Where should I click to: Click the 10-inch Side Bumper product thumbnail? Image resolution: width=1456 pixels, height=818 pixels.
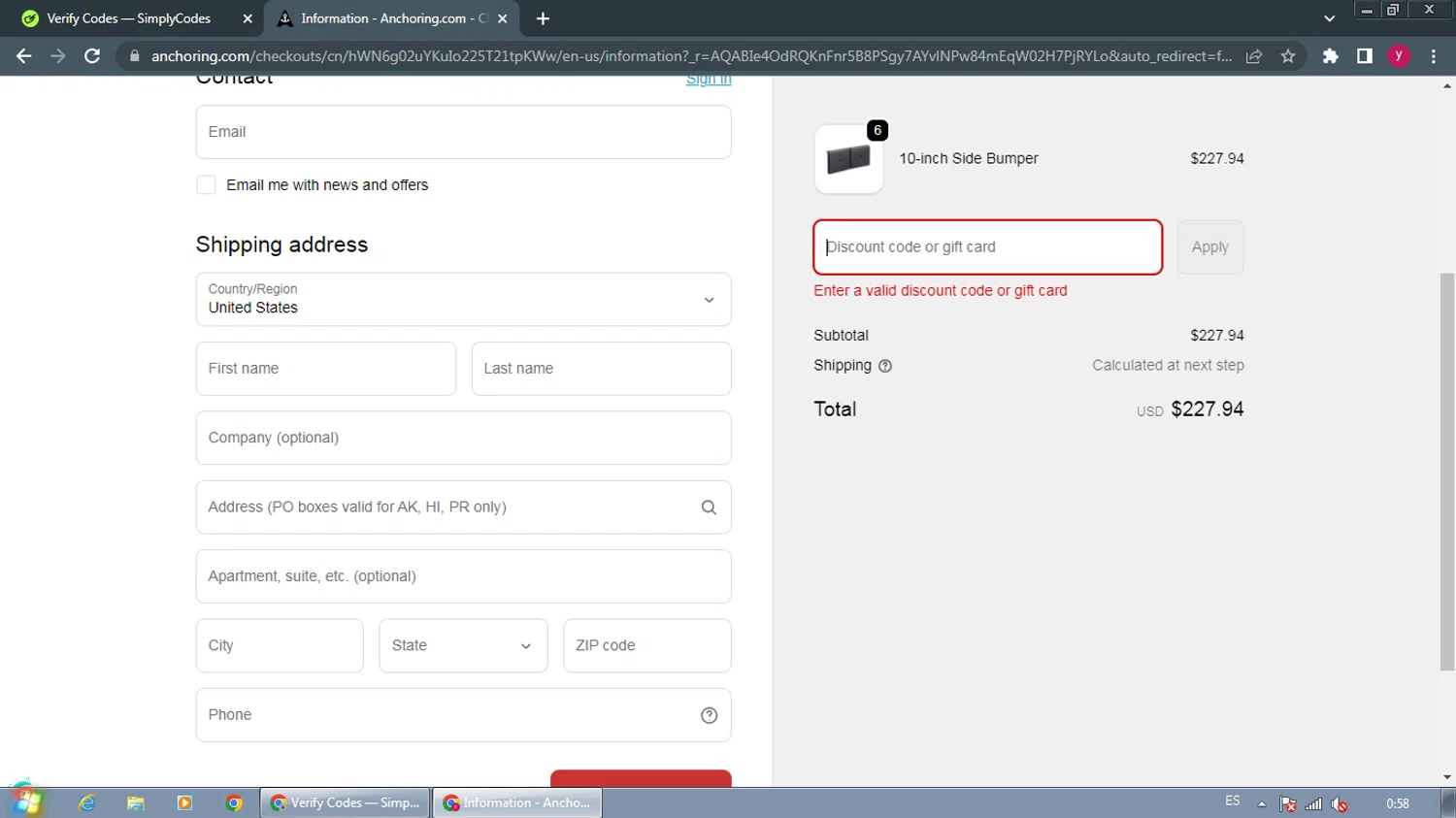tap(849, 159)
